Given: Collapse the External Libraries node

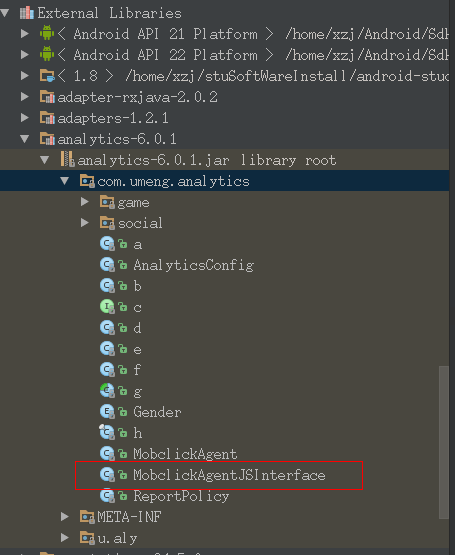Looking at the screenshot, I should pyautogui.click(x=5, y=13).
